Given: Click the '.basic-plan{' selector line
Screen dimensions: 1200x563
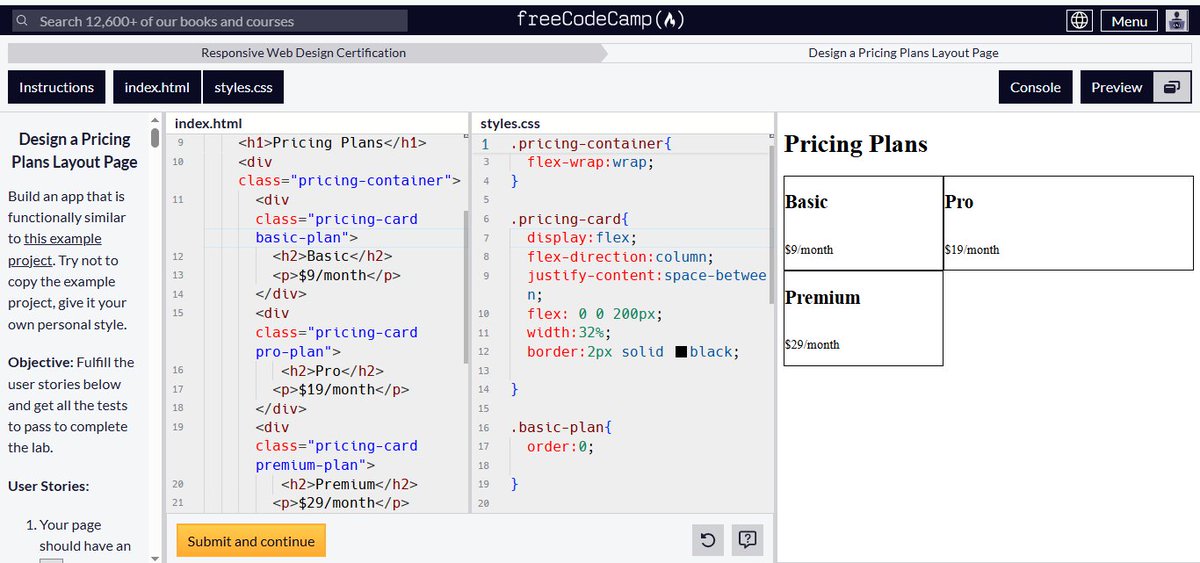Looking at the screenshot, I should [560, 428].
